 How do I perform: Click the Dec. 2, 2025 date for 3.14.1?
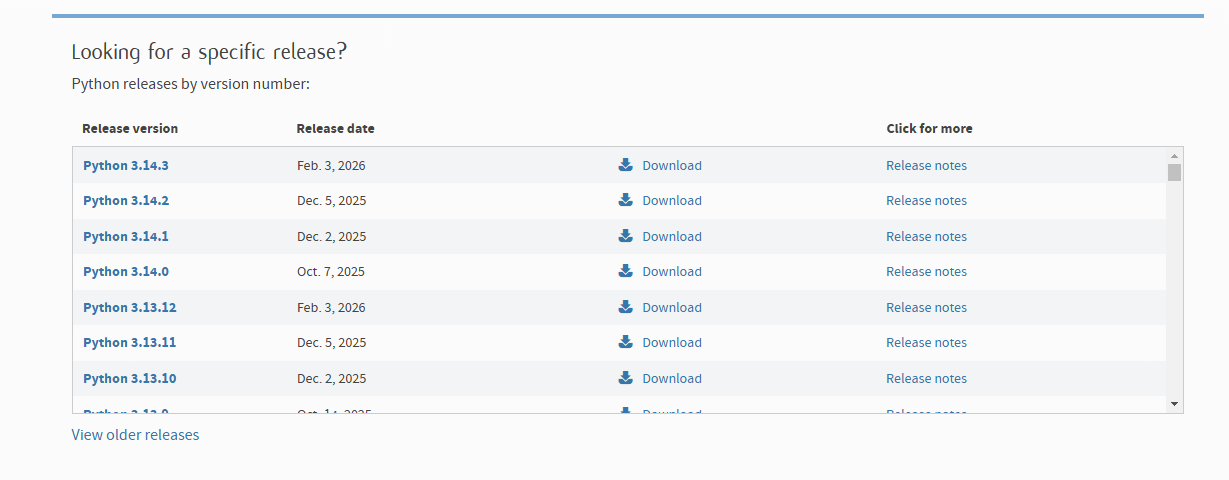tap(331, 236)
